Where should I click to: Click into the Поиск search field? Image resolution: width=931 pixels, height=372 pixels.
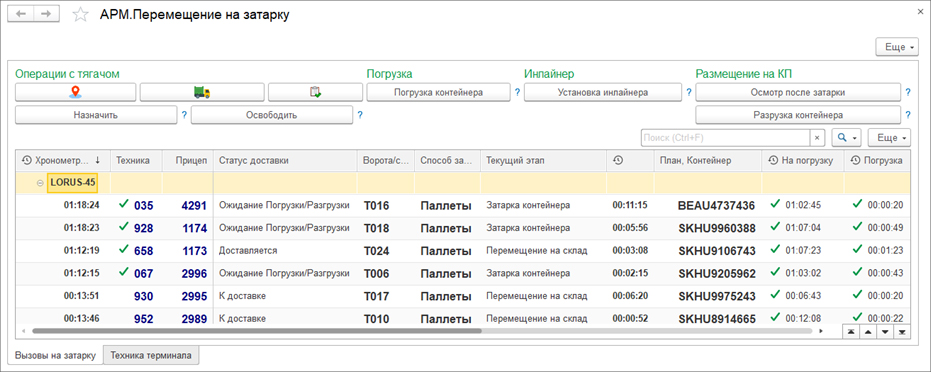[x=726, y=138]
